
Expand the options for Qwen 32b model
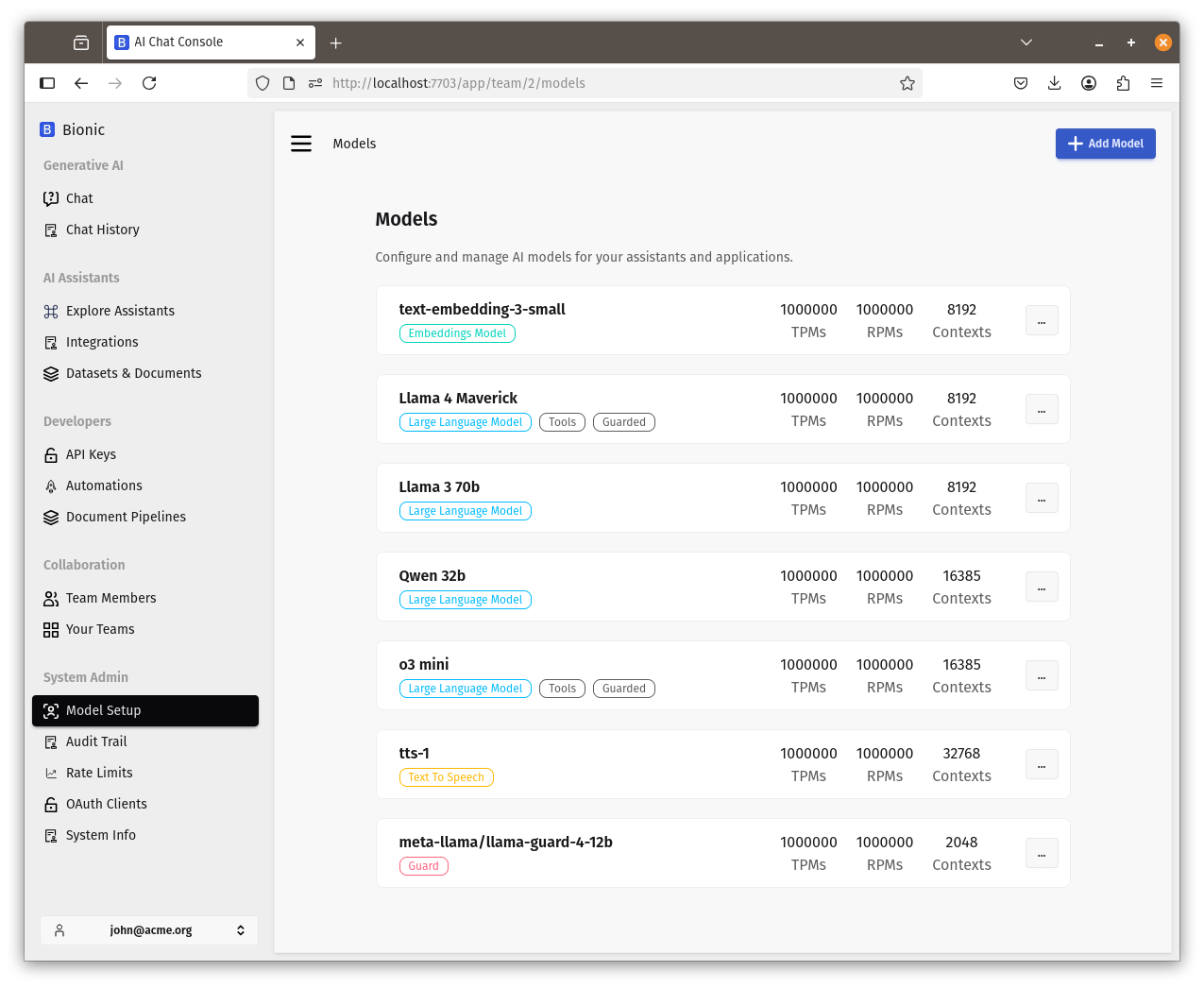(1041, 587)
